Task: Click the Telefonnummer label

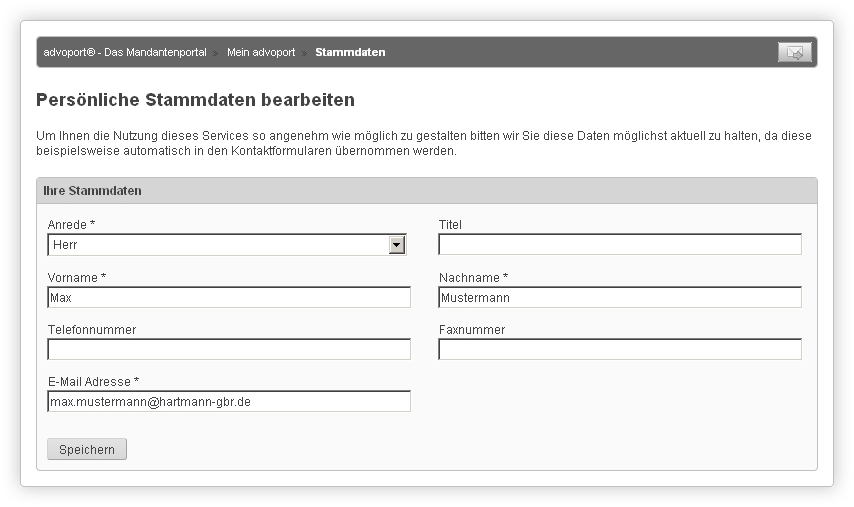Action: click(92, 329)
